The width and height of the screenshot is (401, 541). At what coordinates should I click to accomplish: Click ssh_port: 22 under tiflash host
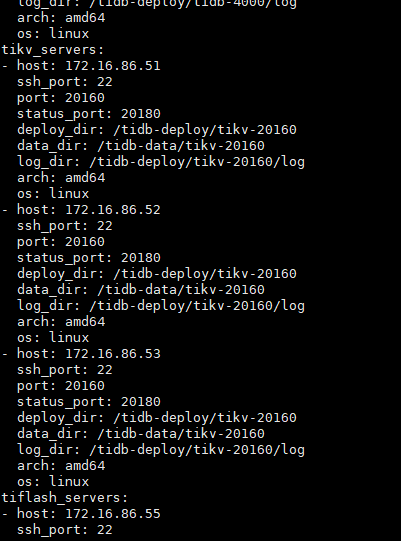(x=65, y=530)
